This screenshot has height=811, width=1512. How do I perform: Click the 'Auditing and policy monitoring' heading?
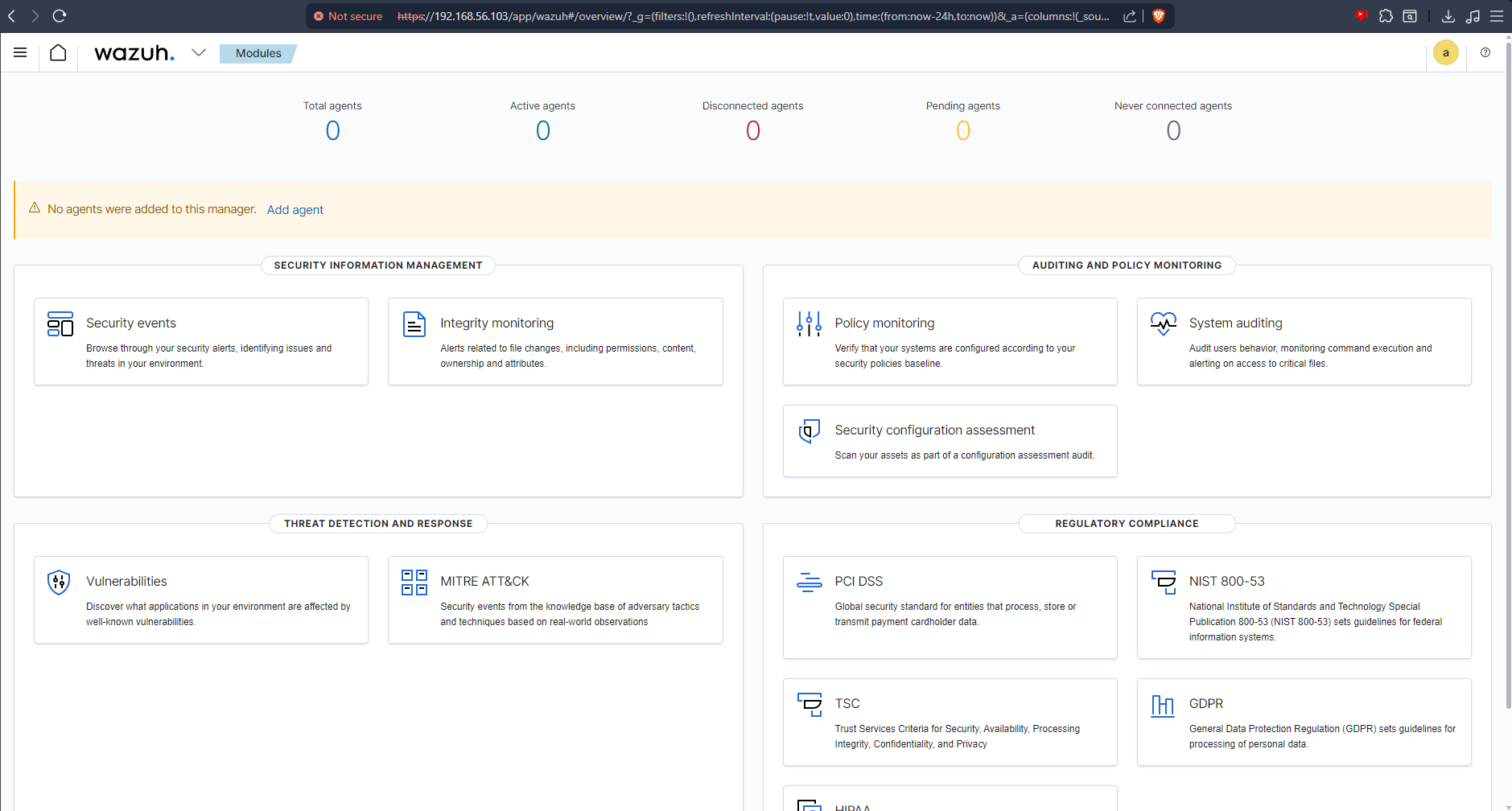[1127, 266]
